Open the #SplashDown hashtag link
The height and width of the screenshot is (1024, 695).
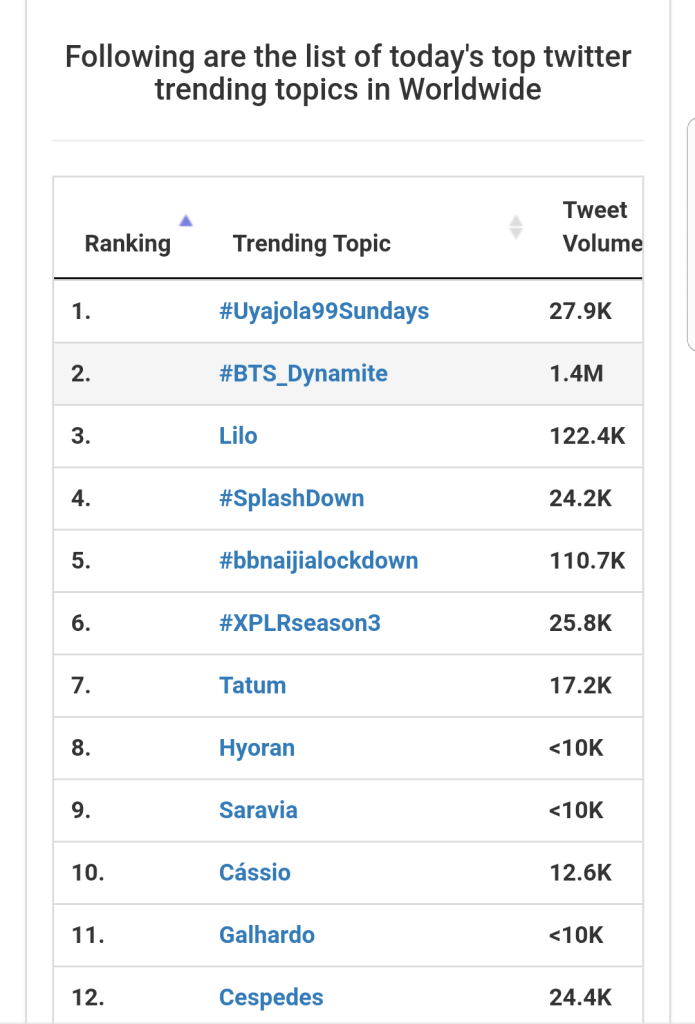point(291,498)
